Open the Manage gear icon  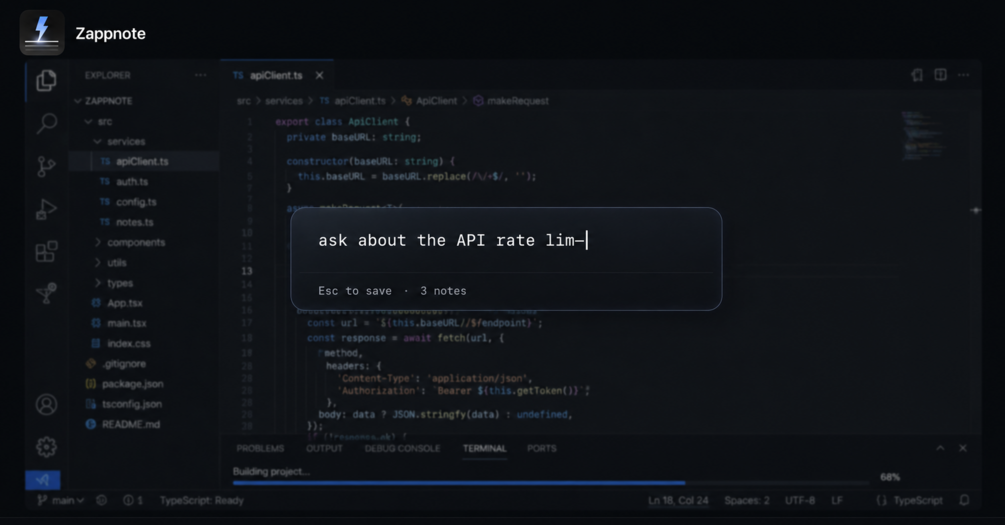click(46, 447)
